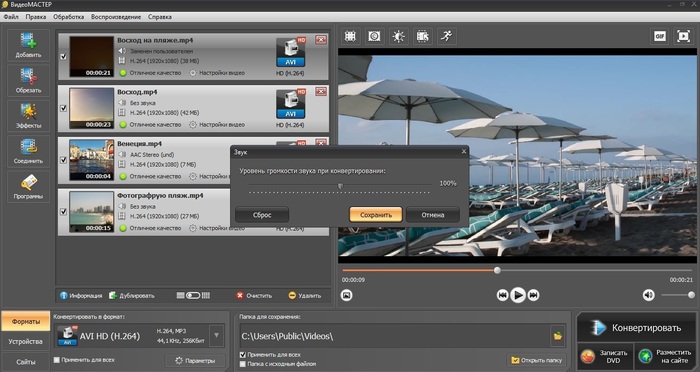
Task: Open the Обрезать trim tool
Action: (x=28, y=80)
